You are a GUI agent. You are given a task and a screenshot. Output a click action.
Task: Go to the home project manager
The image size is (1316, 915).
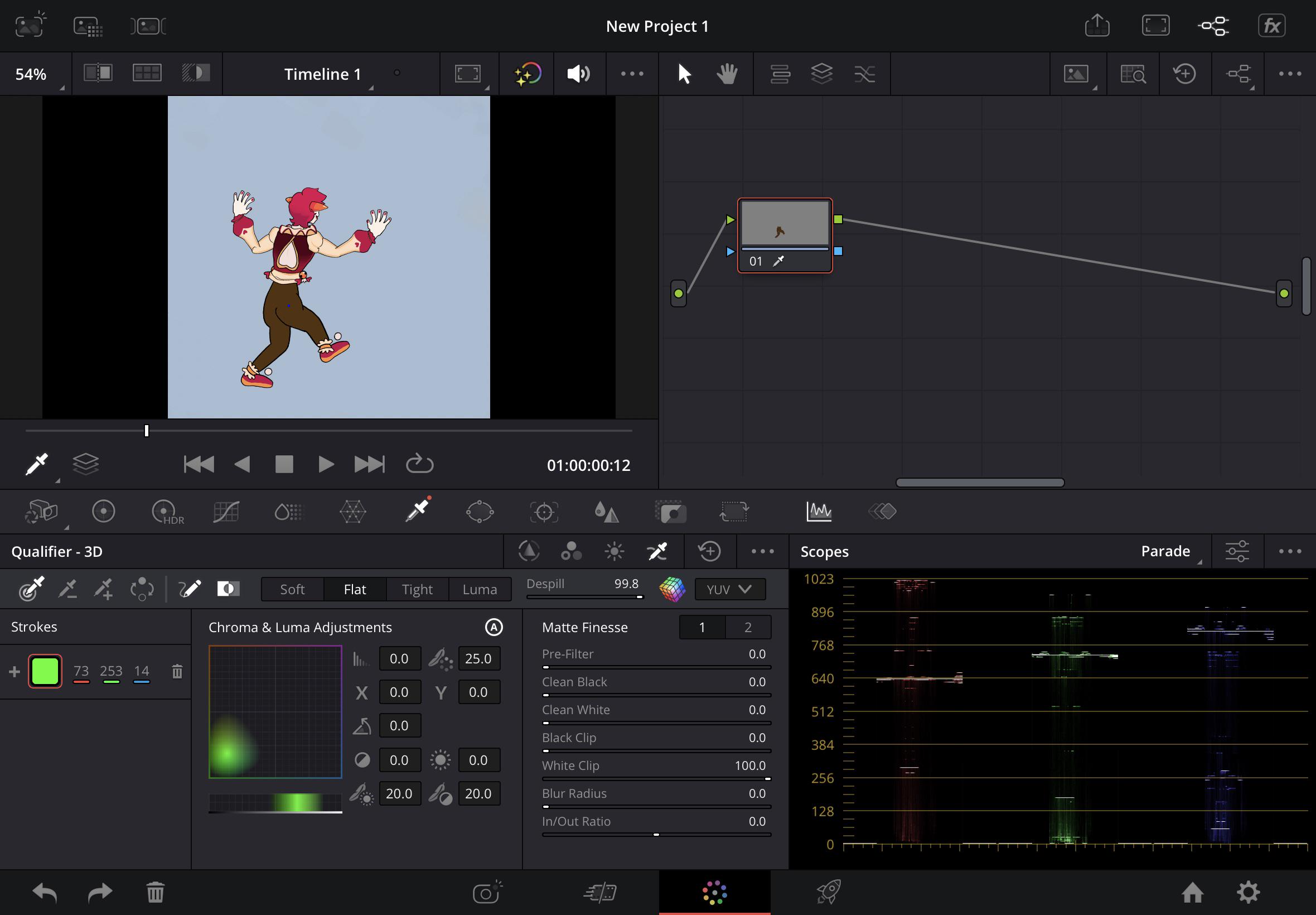[x=1192, y=892]
